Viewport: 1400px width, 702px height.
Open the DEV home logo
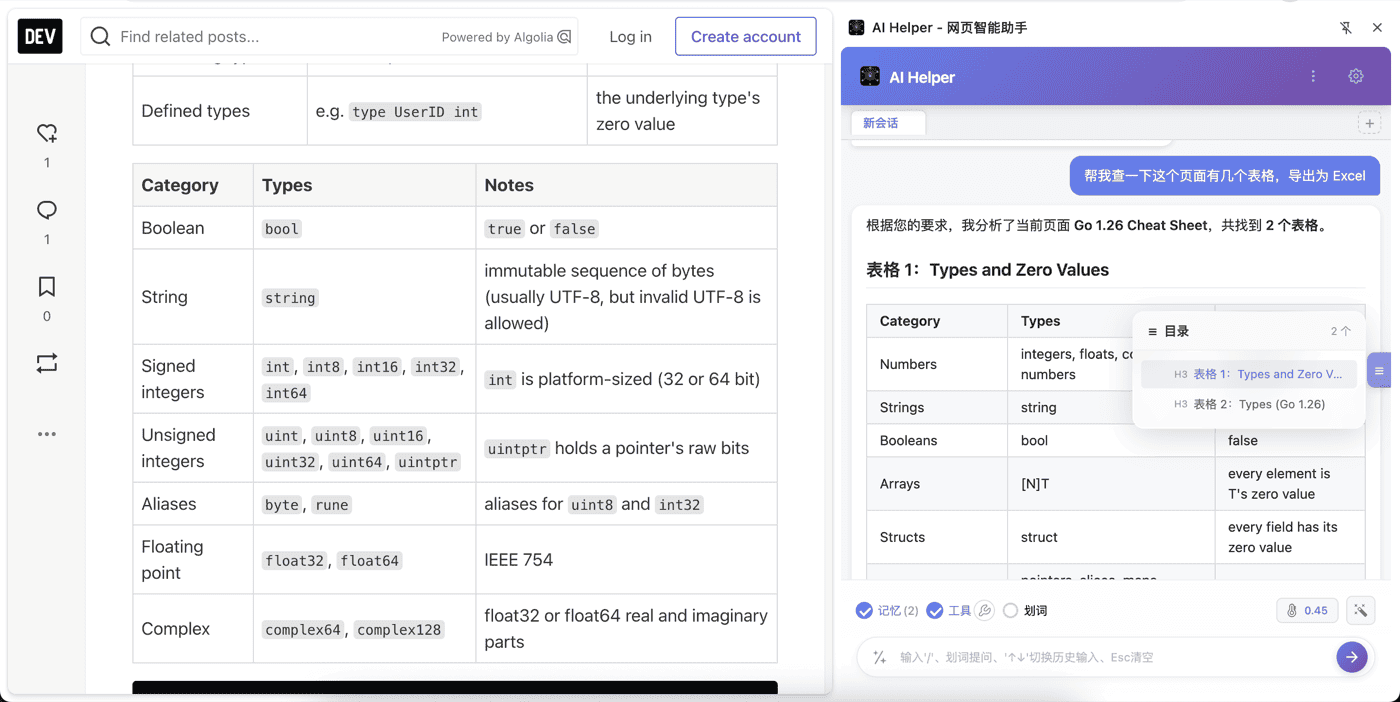[x=40, y=36]
